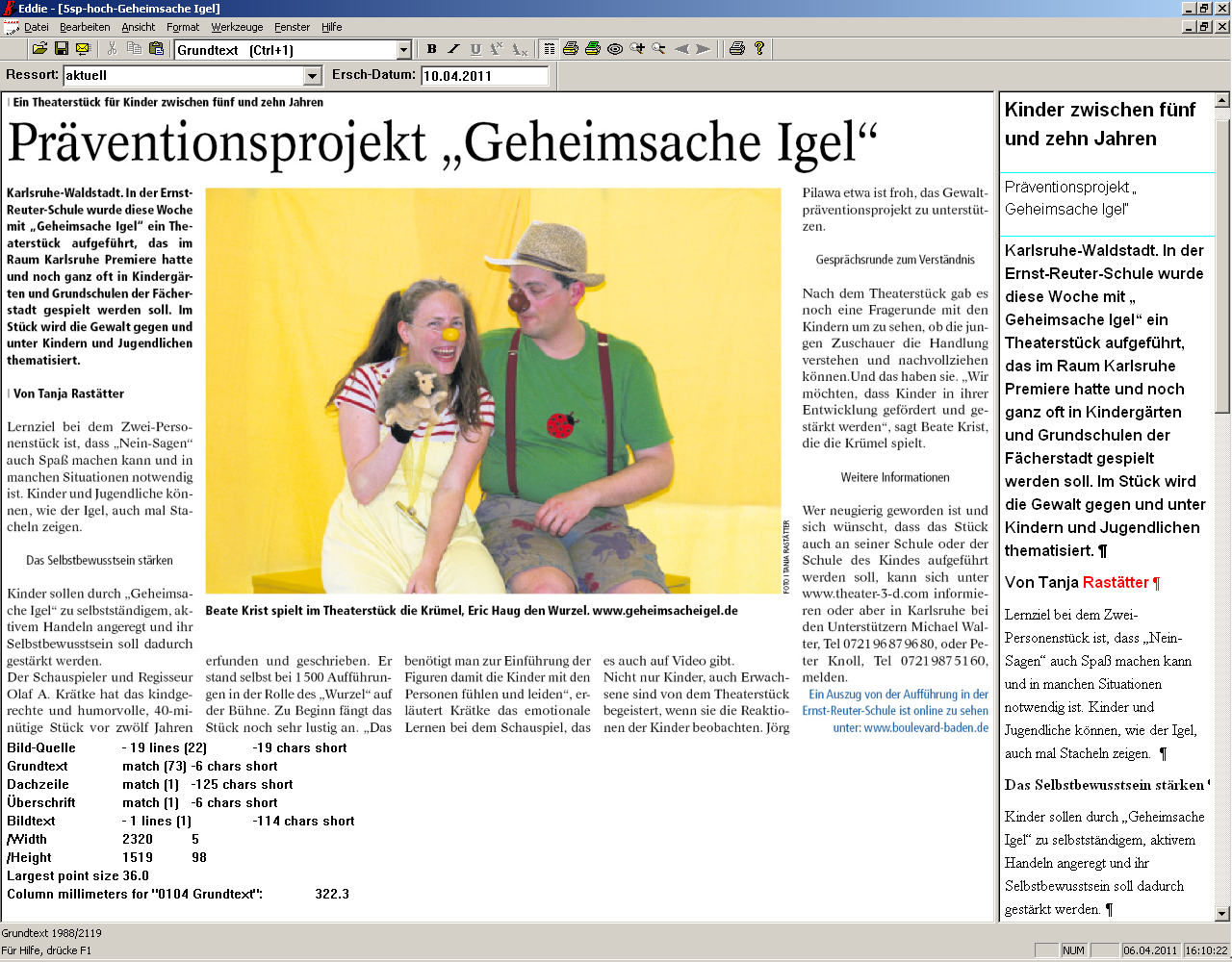Viewport: 1232px width, 962px height.
Task: Click the red word Rastätter in editor
Action: [1116, 582]
